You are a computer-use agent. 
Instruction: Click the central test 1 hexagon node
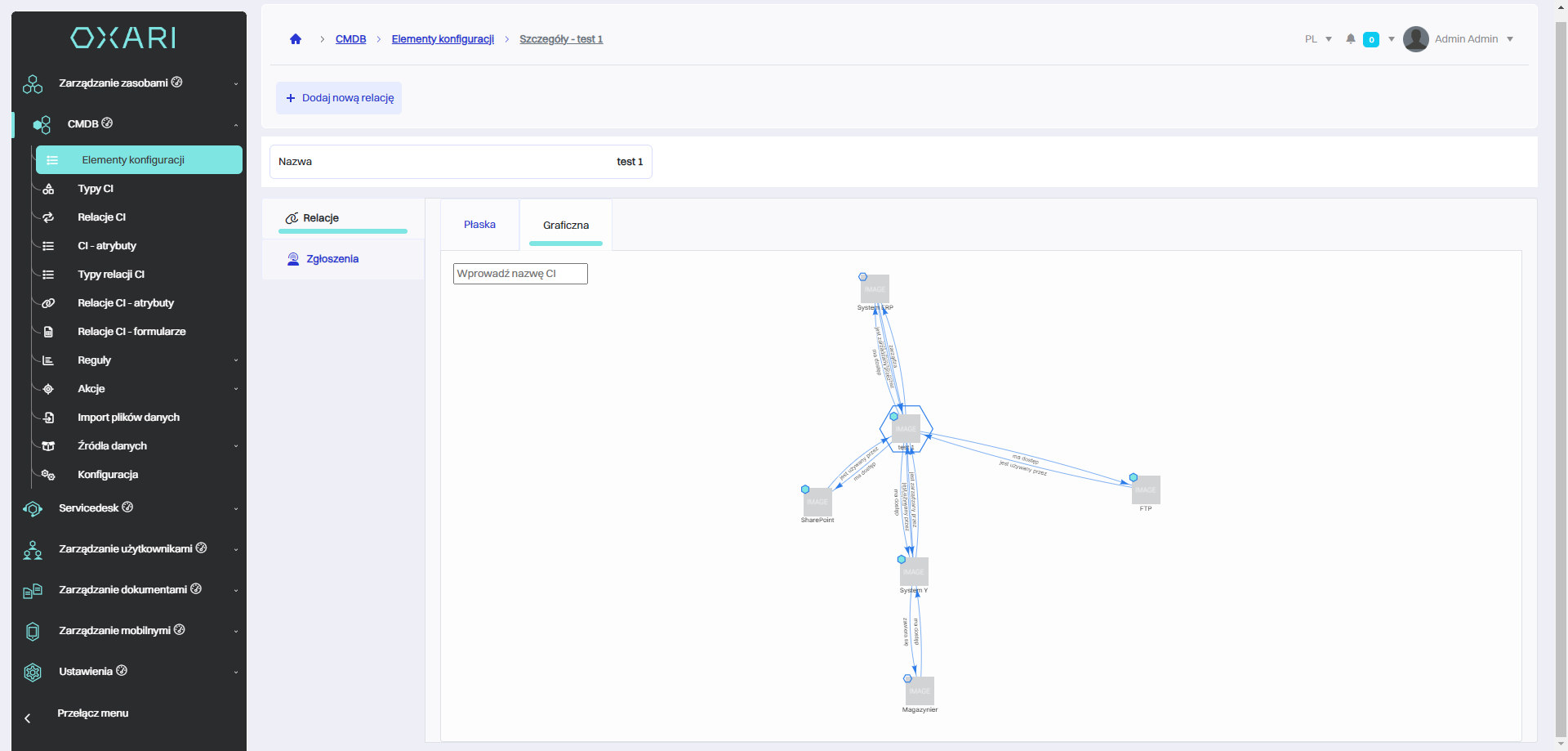906,429
